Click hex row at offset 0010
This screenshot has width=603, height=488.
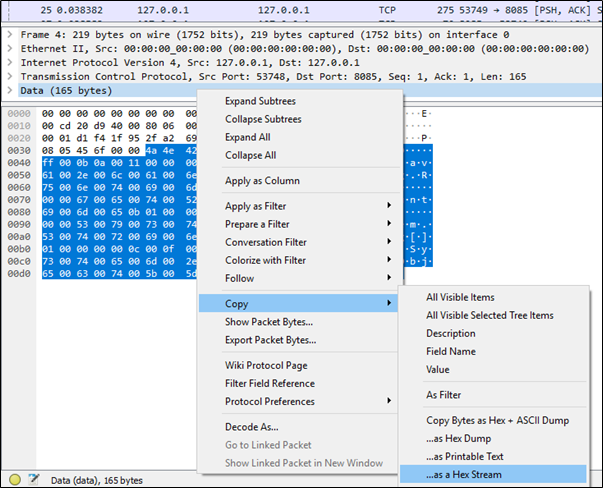click(x=119, y=126)
